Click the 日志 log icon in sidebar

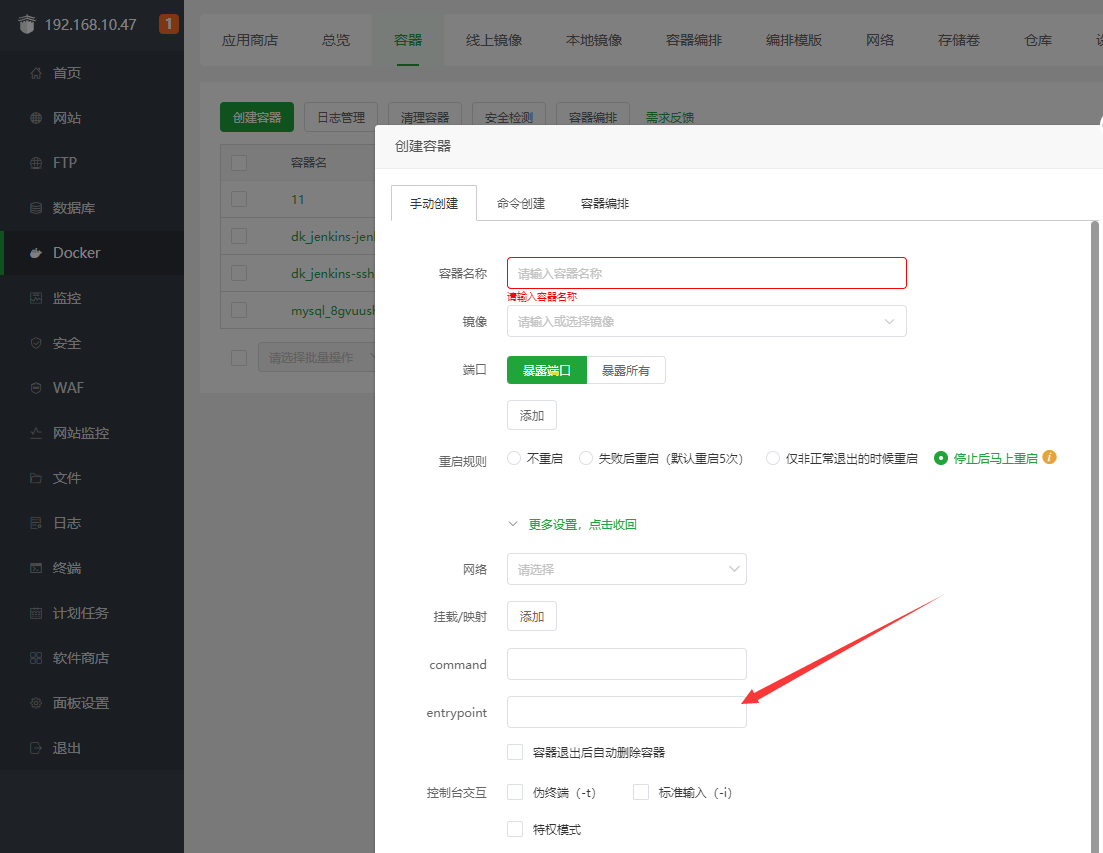[x=36, y=523]
